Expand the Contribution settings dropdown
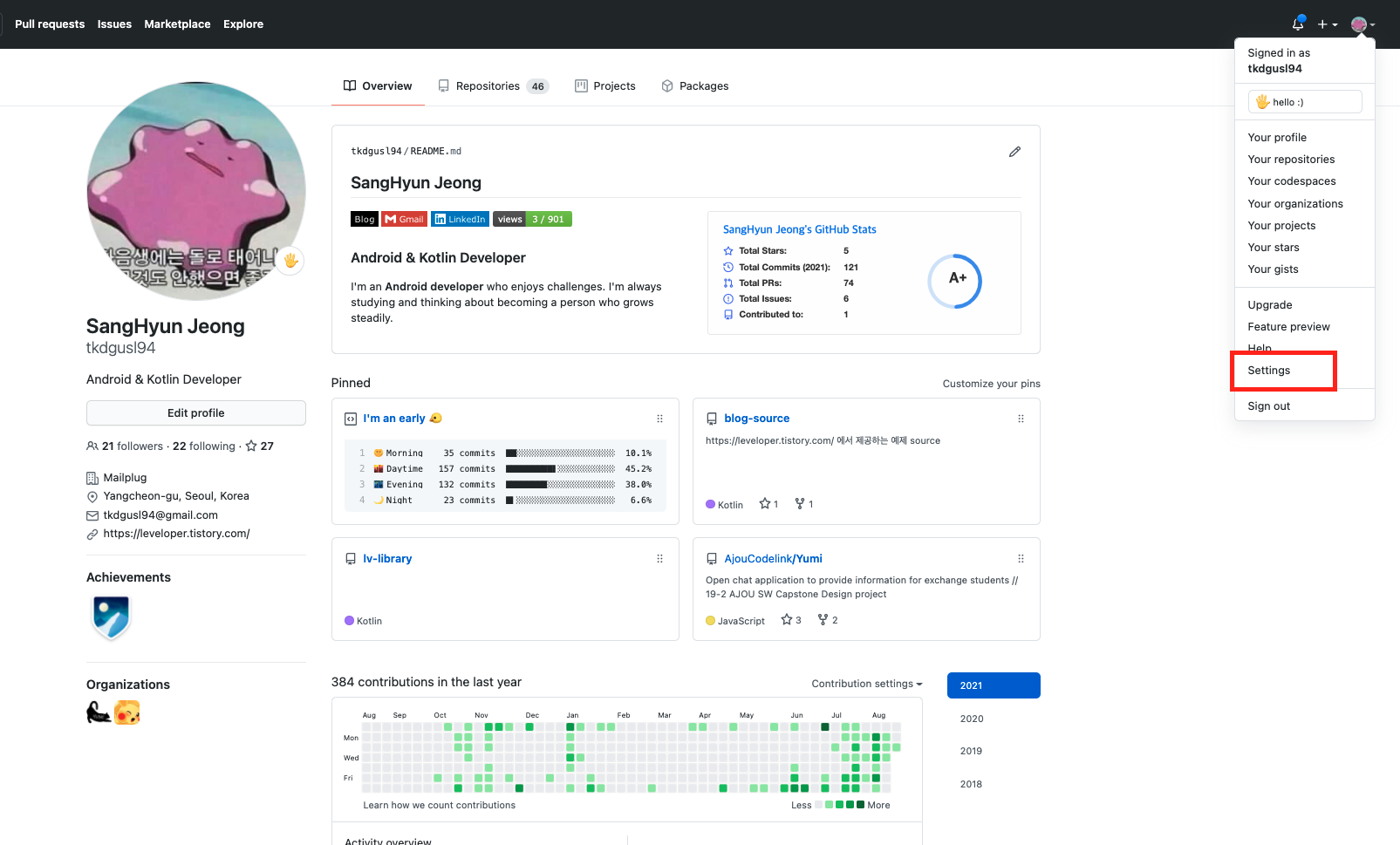The width and height of the screenshot is (1400, 845). [867, 684]
